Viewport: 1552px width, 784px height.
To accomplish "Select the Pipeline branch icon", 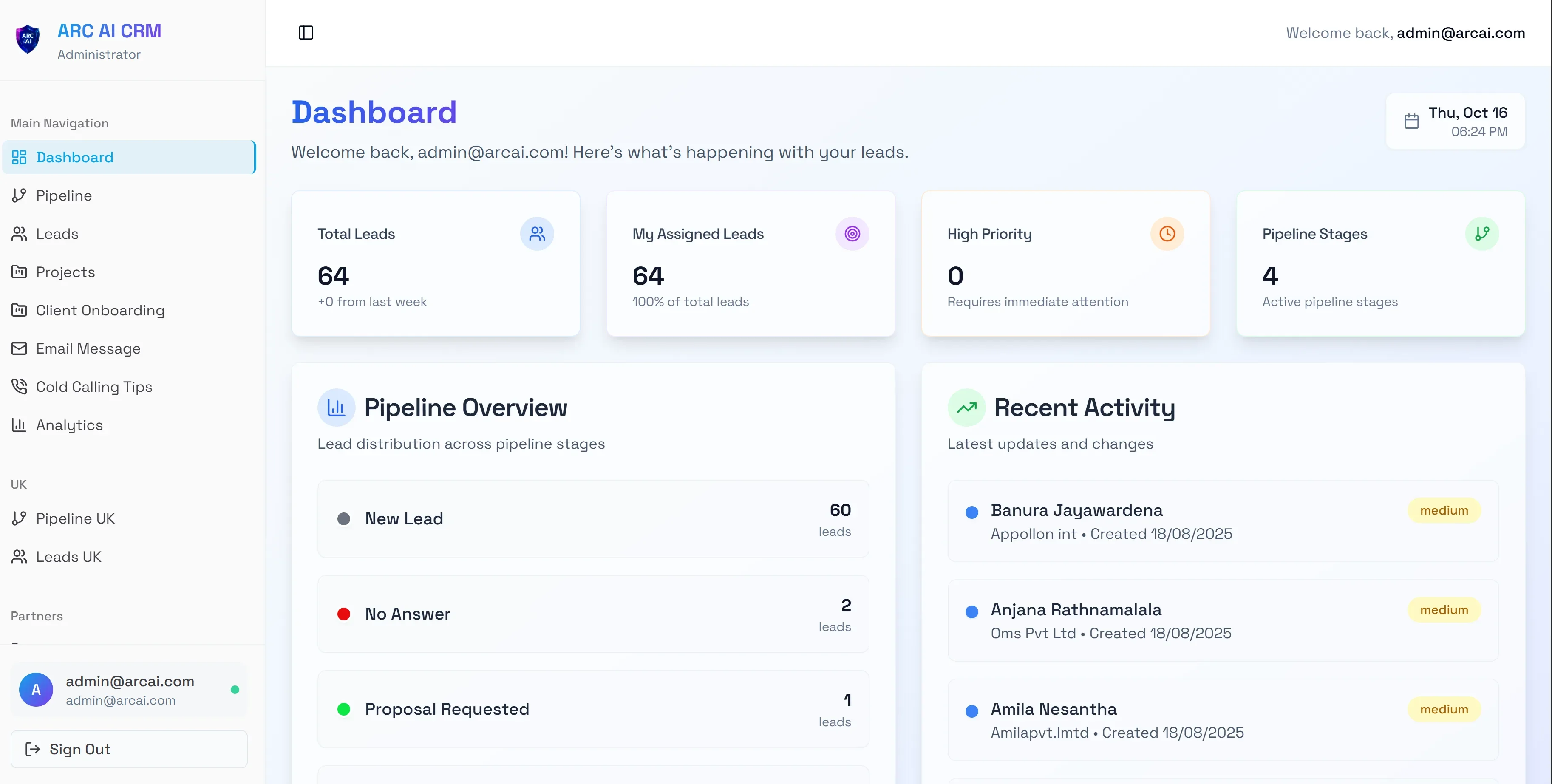I will (19, 195).
